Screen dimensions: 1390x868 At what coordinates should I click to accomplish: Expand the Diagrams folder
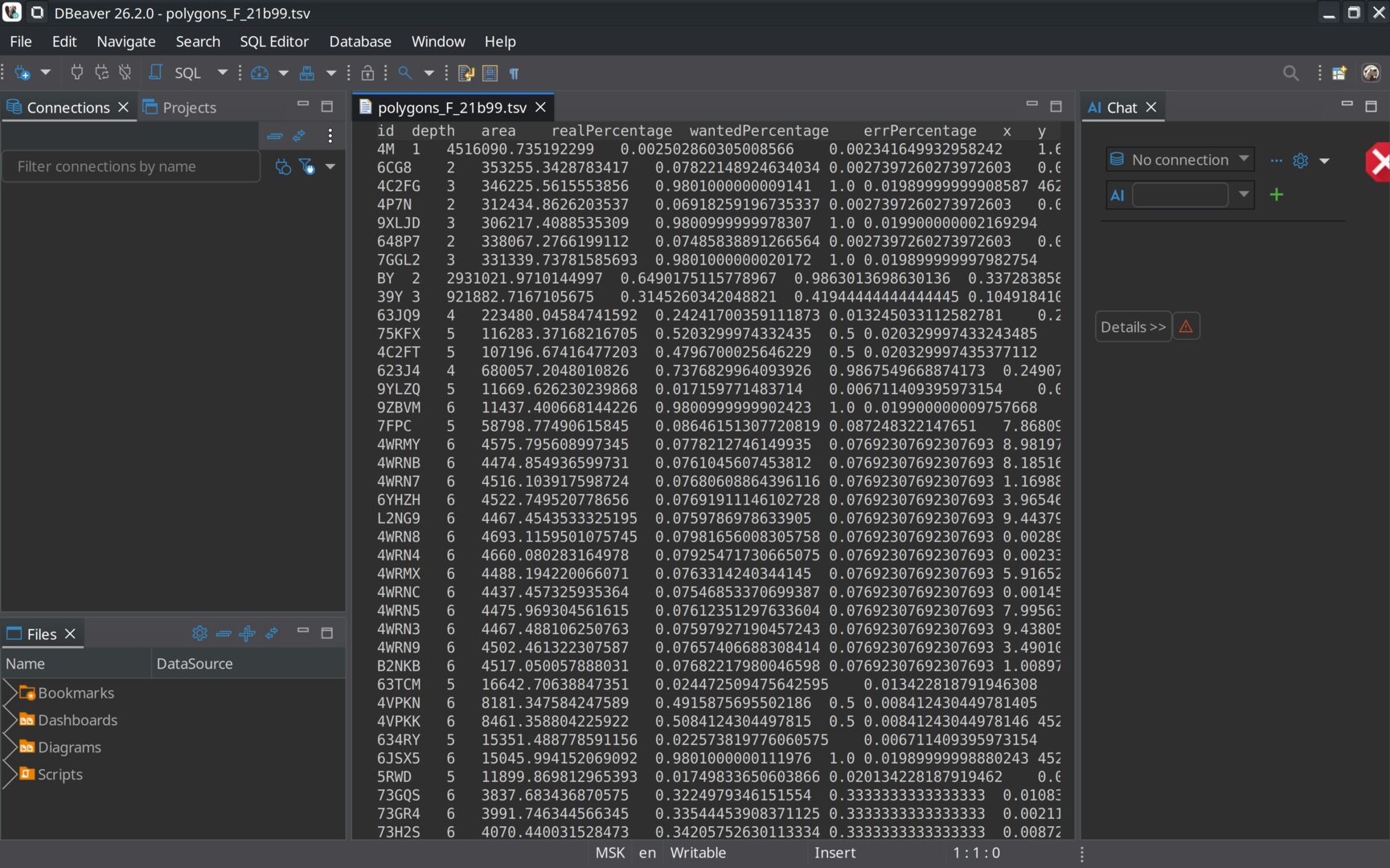[10, 747]
